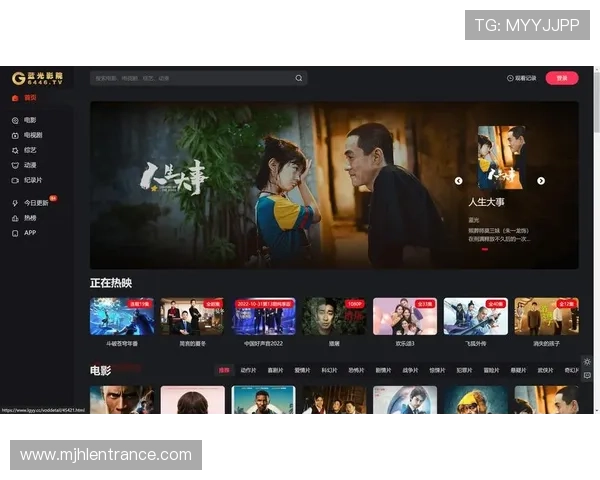Click the 登录 login button
Image resolution: width=600 pixels, height=480 pixels.
coord(562,78)
